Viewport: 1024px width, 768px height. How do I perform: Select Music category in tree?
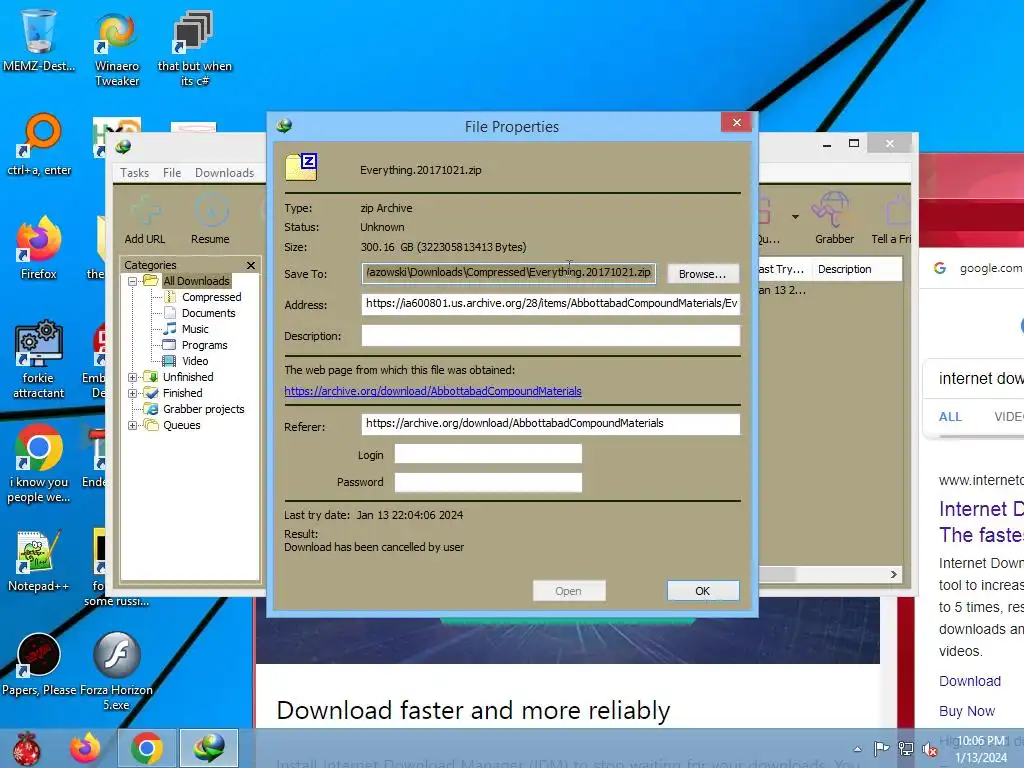coord(195,329)
